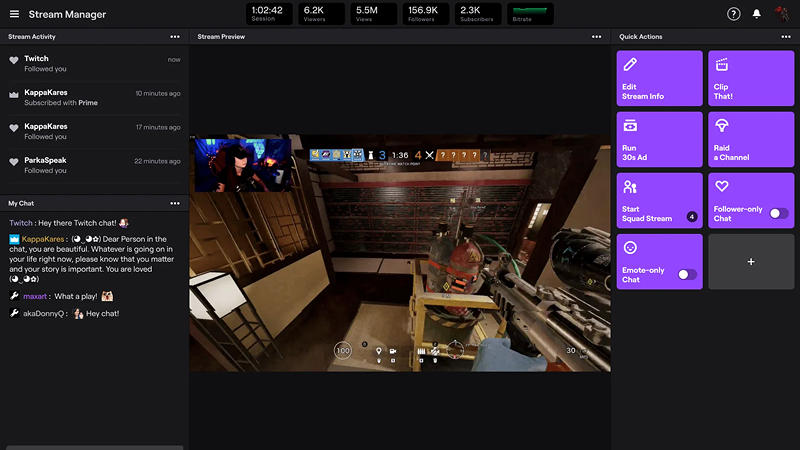This screenshot has height=450, width=800.
Task: Click the pencil icon on Edit Stream Info
Action: pos(630,64)
